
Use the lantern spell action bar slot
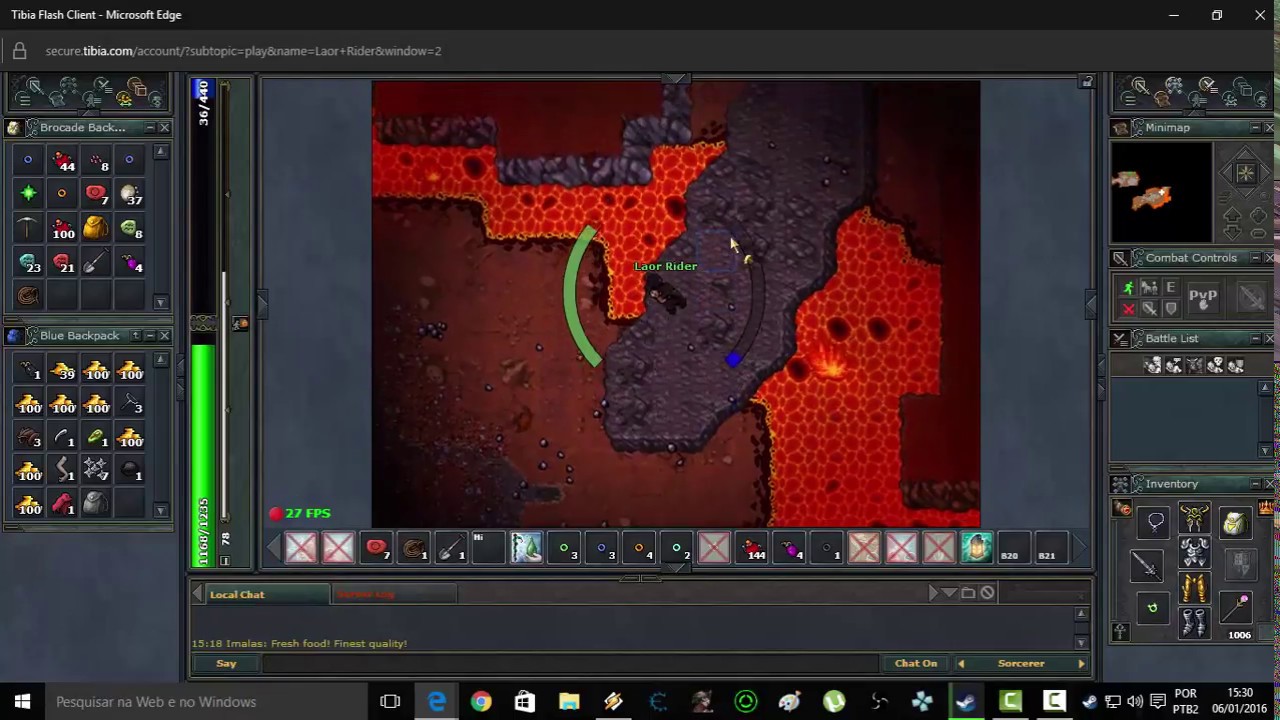pyautogui.click(x=977, y=548)
